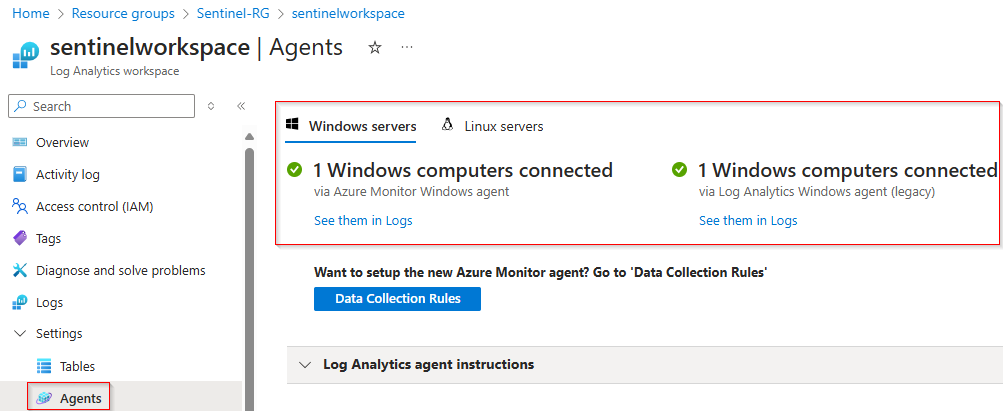Image resolution: width=1003 pixels, height=411 pixels.
Task: Click the sidebar Search field
Action: pyautogui.click(x=101, y=106)
